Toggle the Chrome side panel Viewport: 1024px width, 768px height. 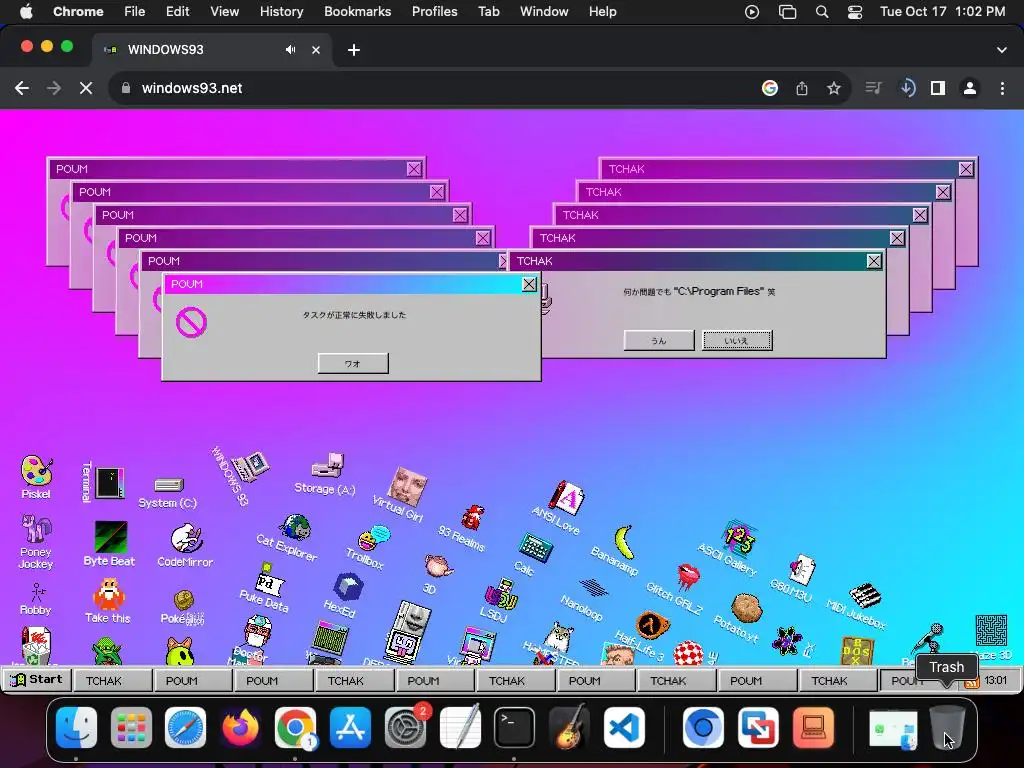938,88
